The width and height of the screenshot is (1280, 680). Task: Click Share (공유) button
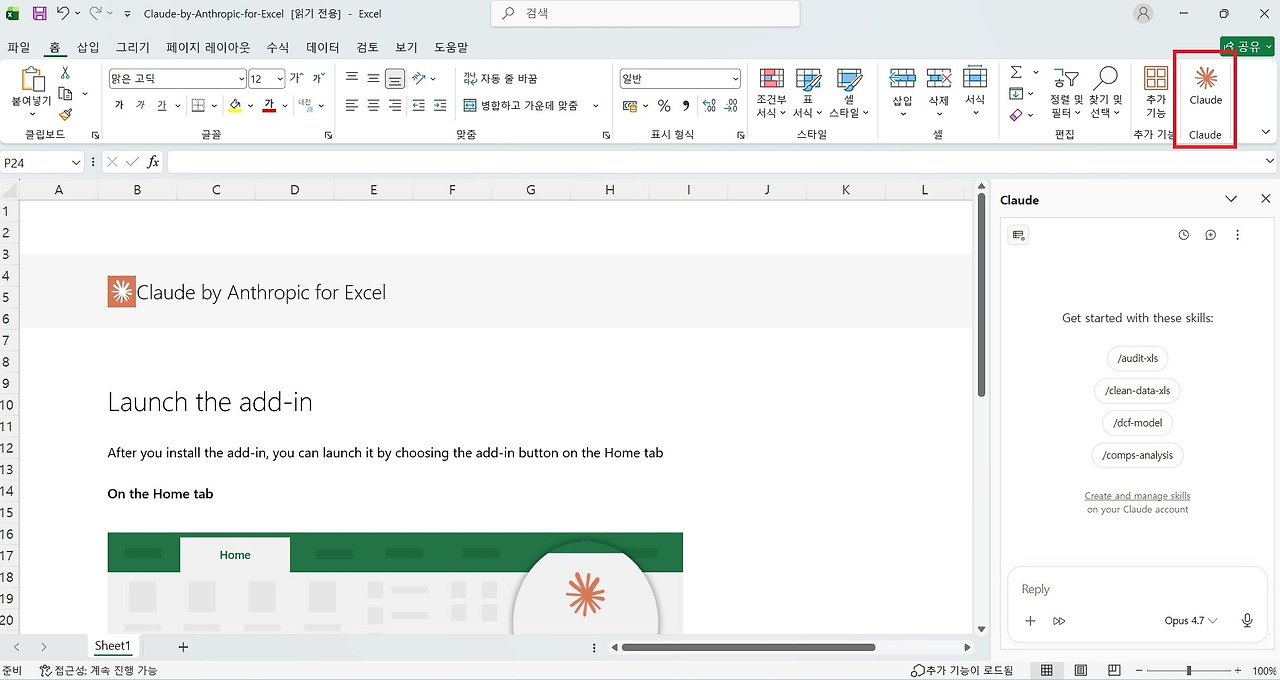coord(1246,47)
